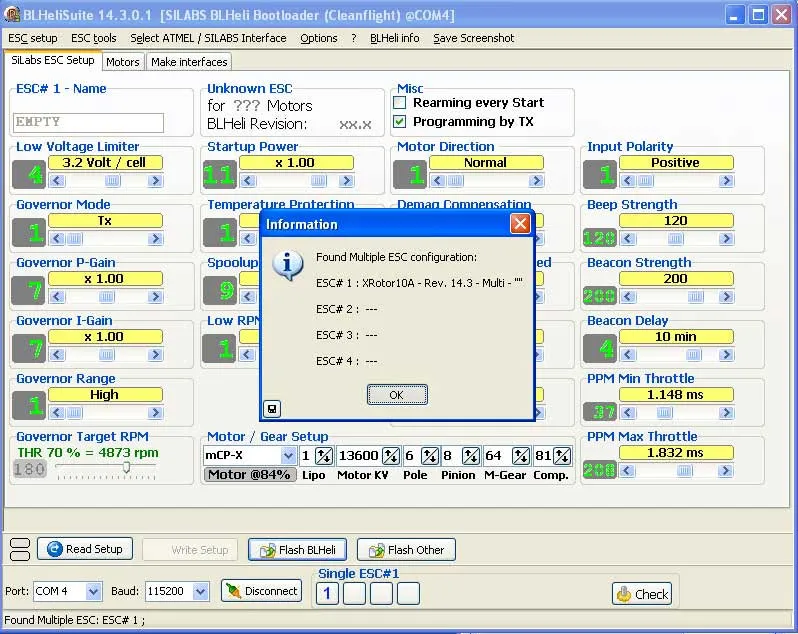Click the Motor KV stepper icon
798x634 pixels.
[x=391, y=456]
